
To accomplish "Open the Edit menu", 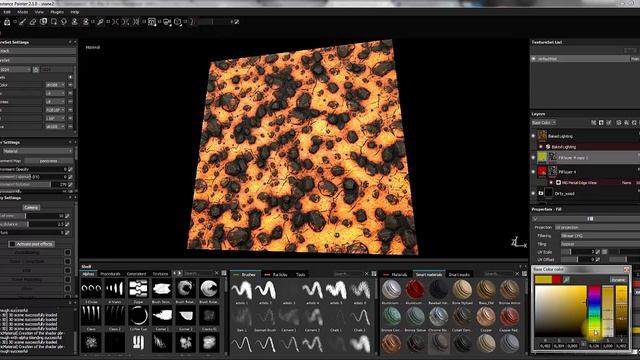I will (x=7, y=12).
